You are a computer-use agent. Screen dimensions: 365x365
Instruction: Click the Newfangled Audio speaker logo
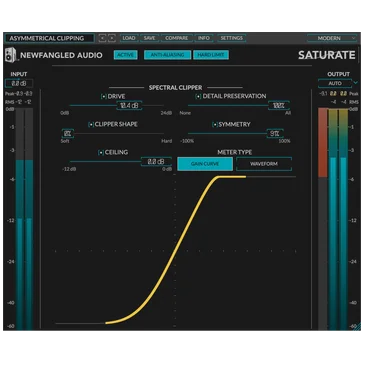[11, 55]
